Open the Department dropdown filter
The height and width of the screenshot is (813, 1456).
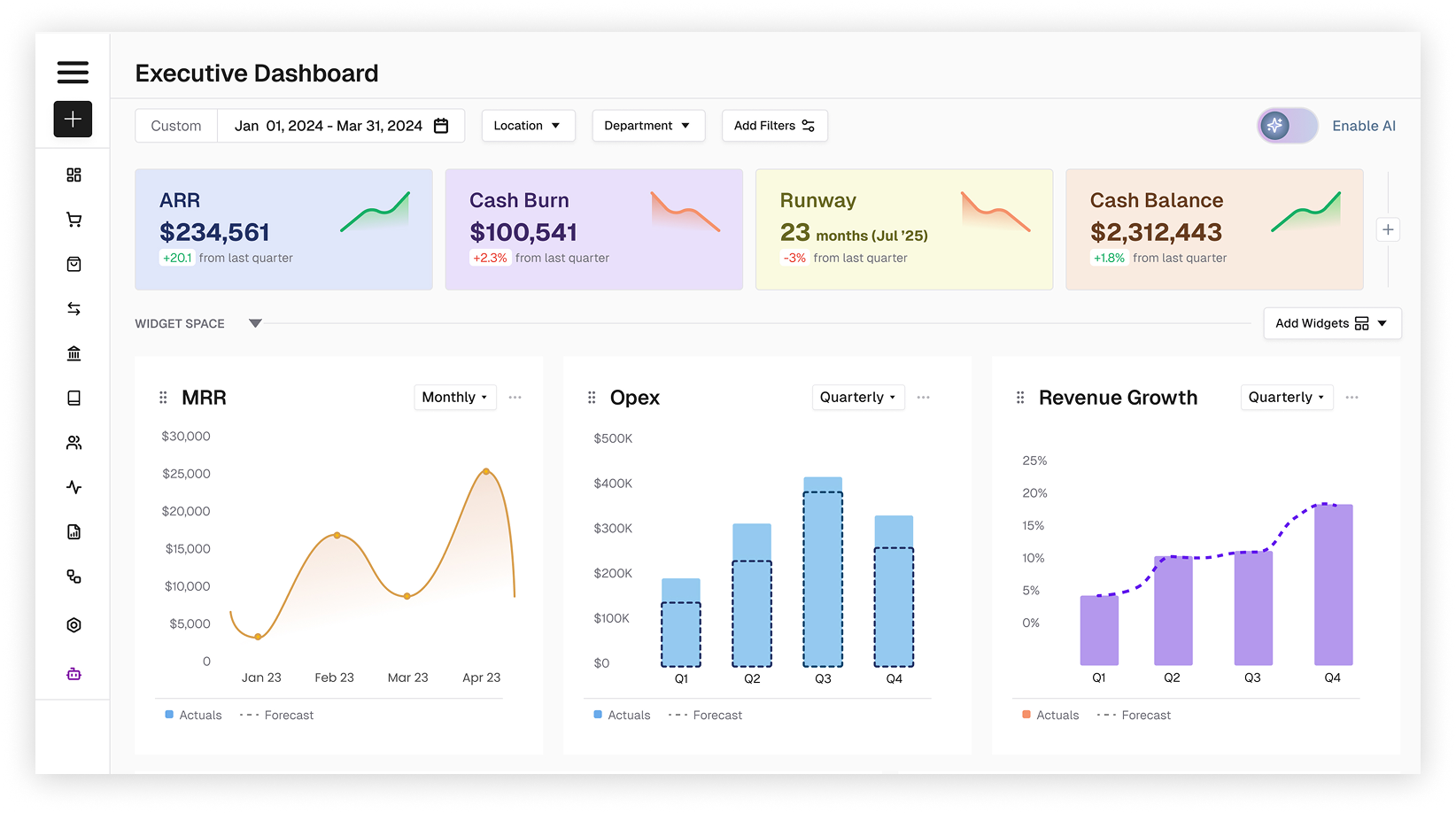click(x=647, y=126)
